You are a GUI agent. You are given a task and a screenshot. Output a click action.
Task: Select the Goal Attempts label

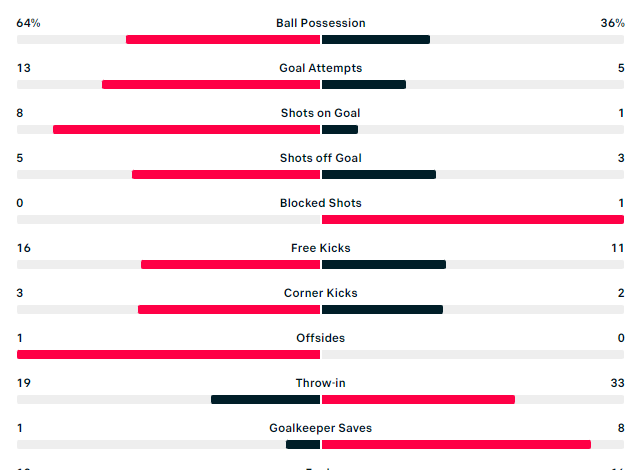320,68
